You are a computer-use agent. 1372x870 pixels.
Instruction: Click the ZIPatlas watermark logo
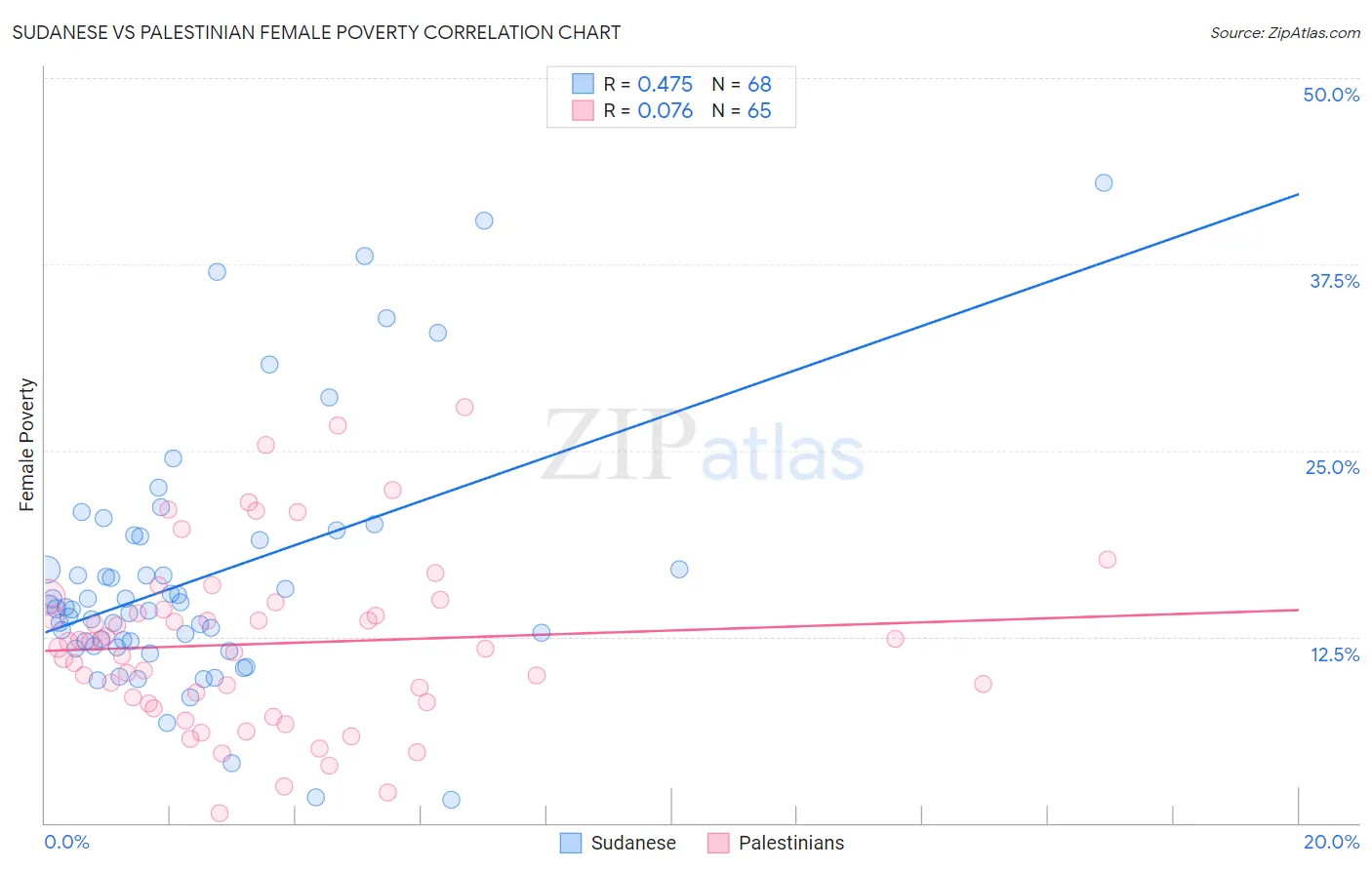tap(704, 447)
